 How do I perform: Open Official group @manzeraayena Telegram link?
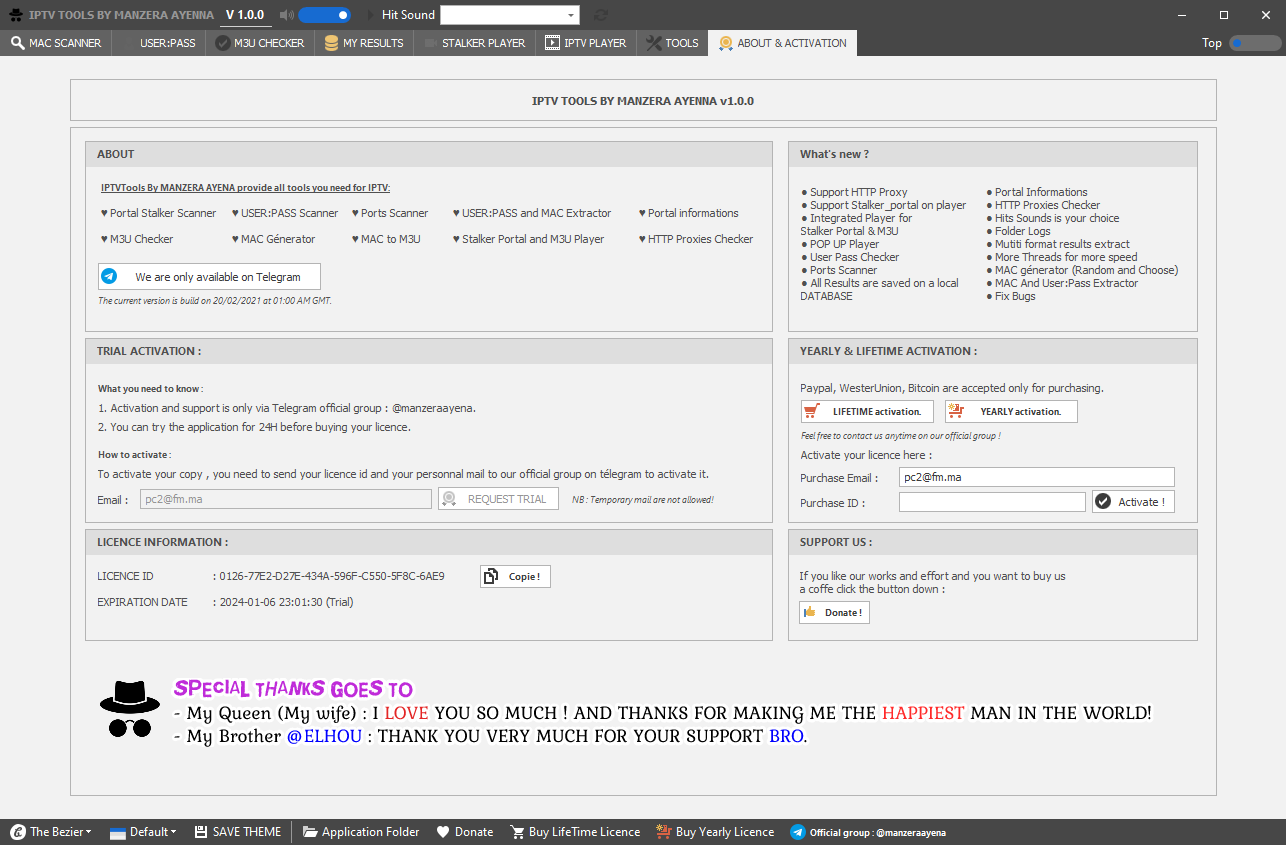click(868, 832)
